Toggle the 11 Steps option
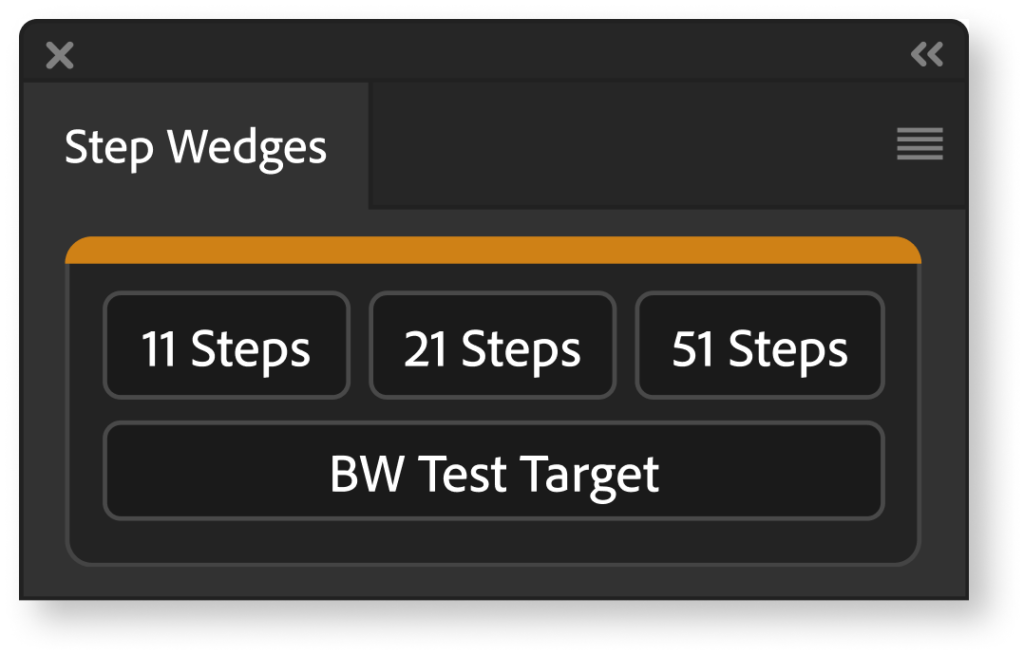Image resolution: width=1024 pixels, height=655 pixels. tap(226, 346)
